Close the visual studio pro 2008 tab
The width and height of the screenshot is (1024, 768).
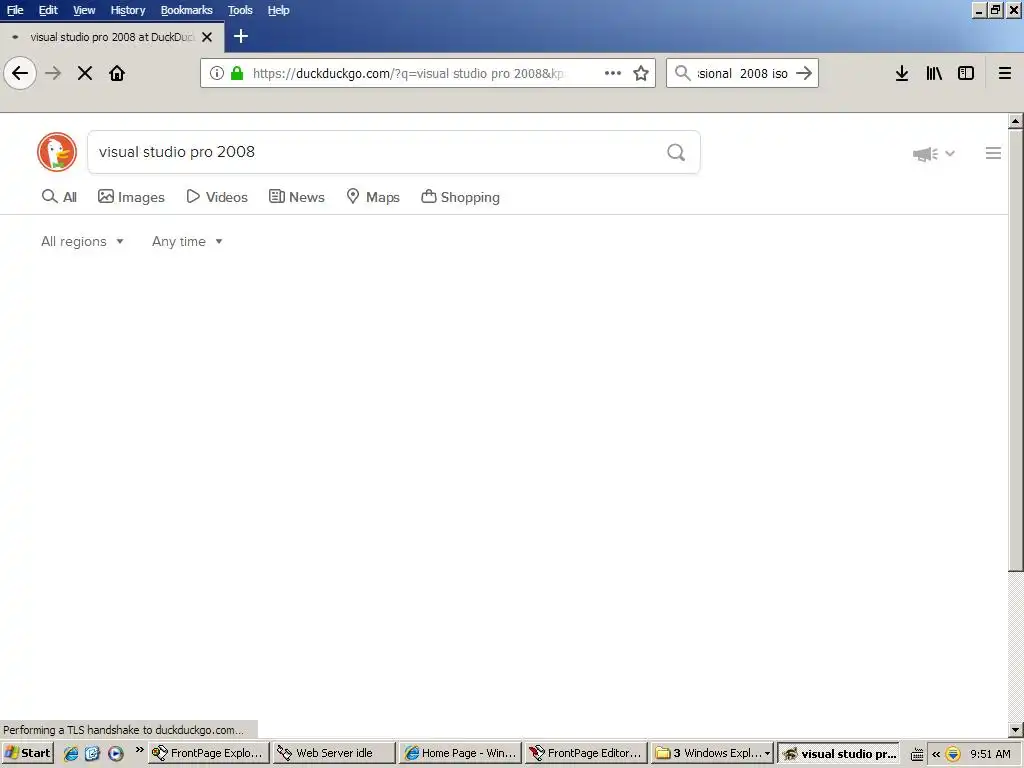point(207,37)
